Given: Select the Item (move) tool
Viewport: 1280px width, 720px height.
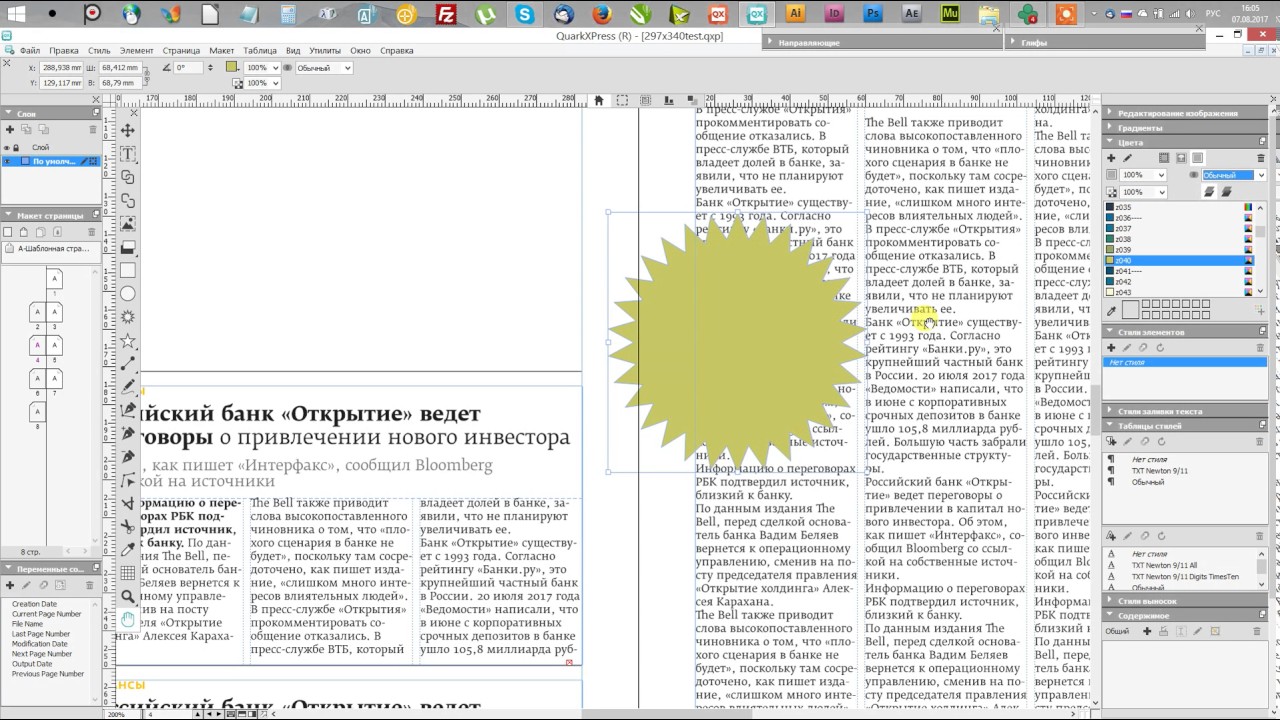Looking at the screenshot, I should (128, 131).
